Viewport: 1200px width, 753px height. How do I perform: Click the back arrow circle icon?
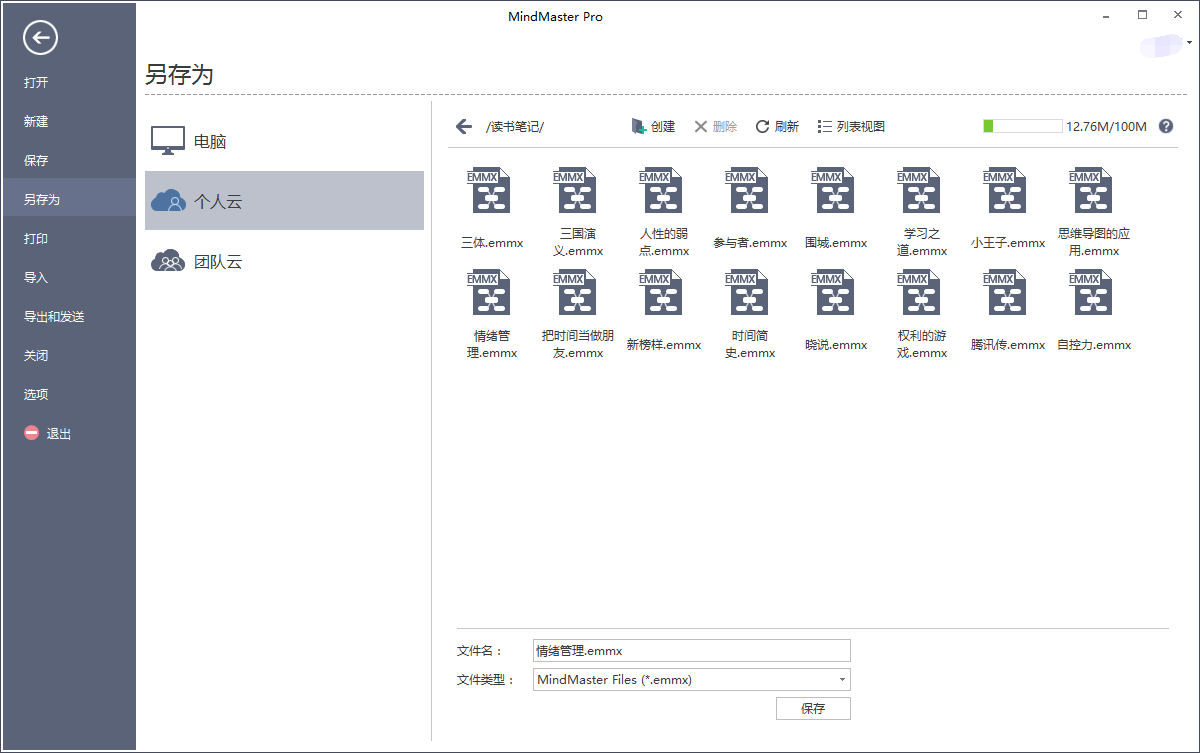click(40, 38)
